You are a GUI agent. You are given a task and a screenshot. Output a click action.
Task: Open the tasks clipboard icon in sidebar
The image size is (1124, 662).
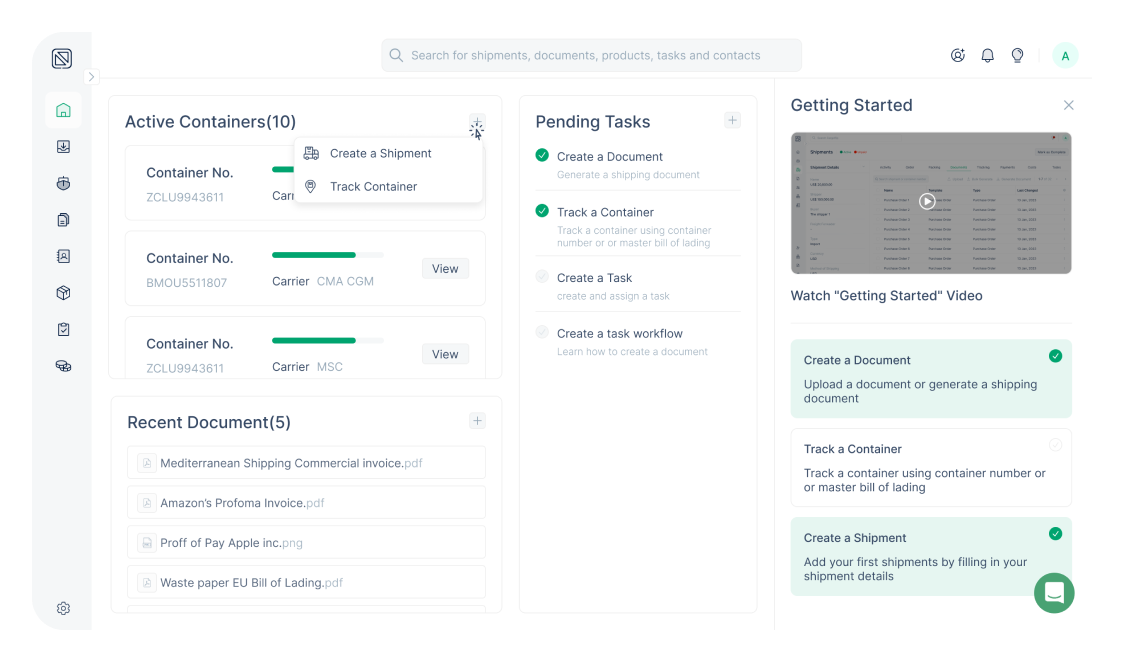click(x=63, y=329)
